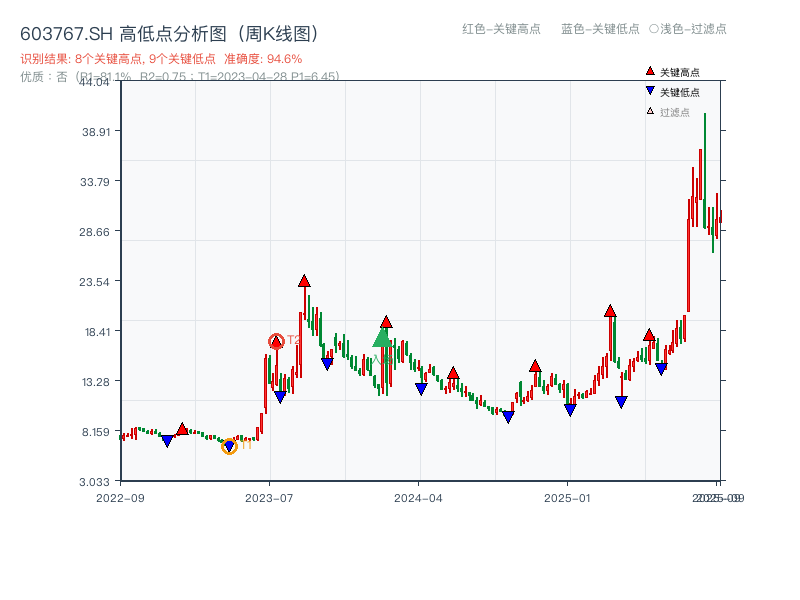The width and height of the screenshot is (800, 600).
Task: Open details on the circled T2 annotation
Action: (x=276, y=341)
